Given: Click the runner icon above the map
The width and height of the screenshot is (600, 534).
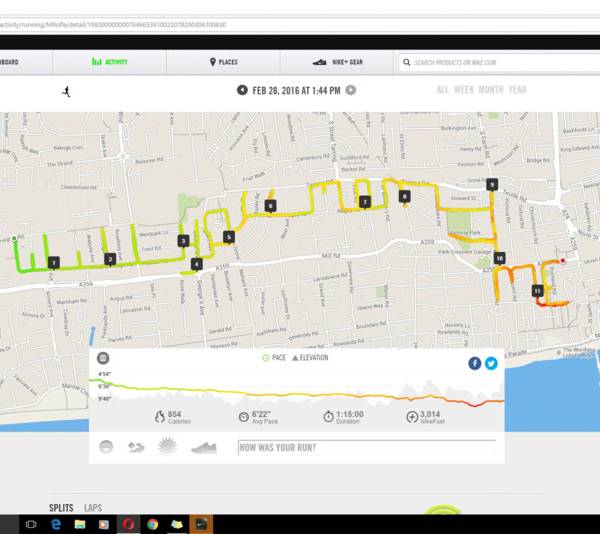Looking at the screenshot, I should pyautogui.click(x=65, y=90).
